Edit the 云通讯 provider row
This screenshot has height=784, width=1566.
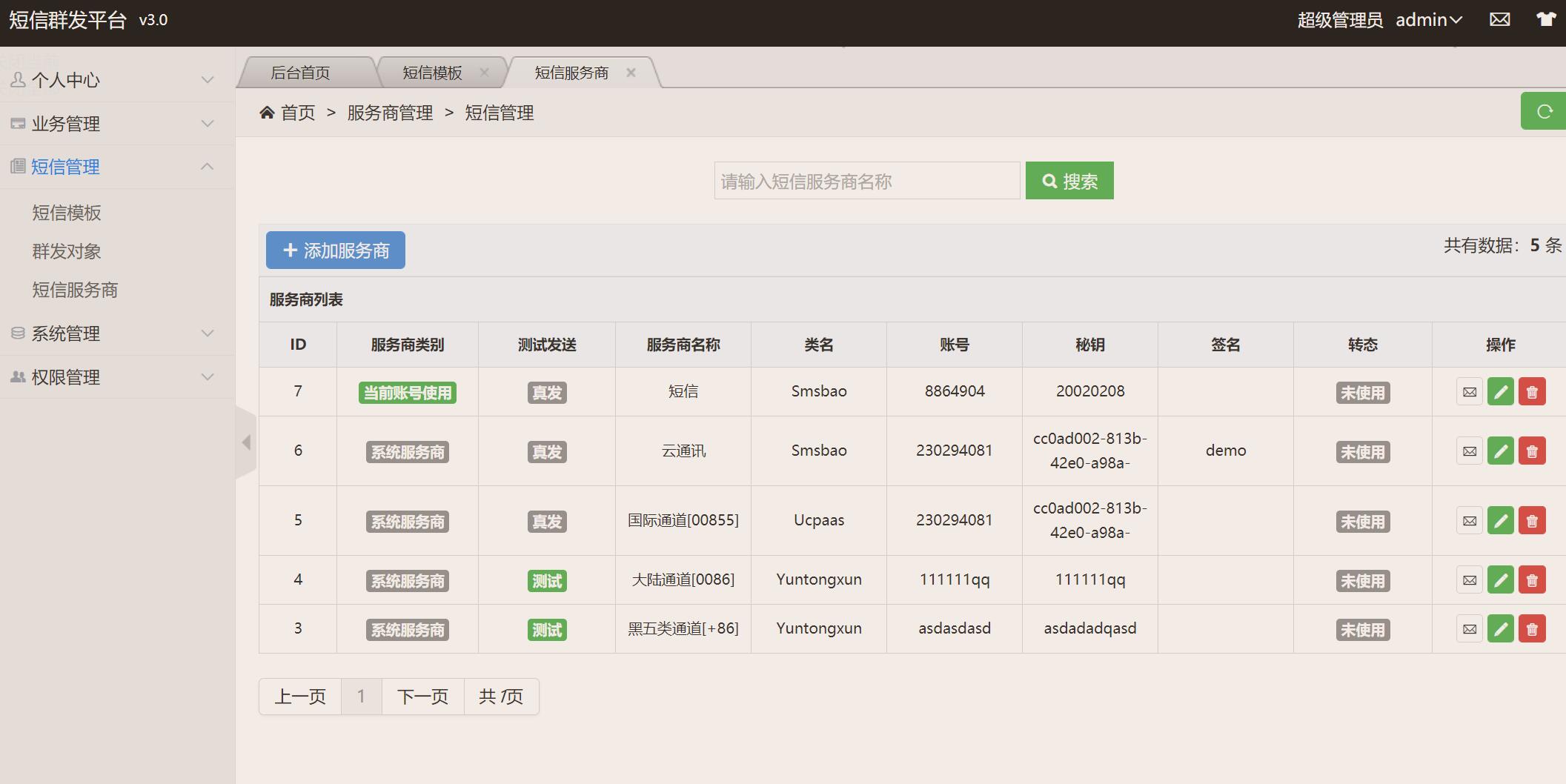coord(1501,451)
